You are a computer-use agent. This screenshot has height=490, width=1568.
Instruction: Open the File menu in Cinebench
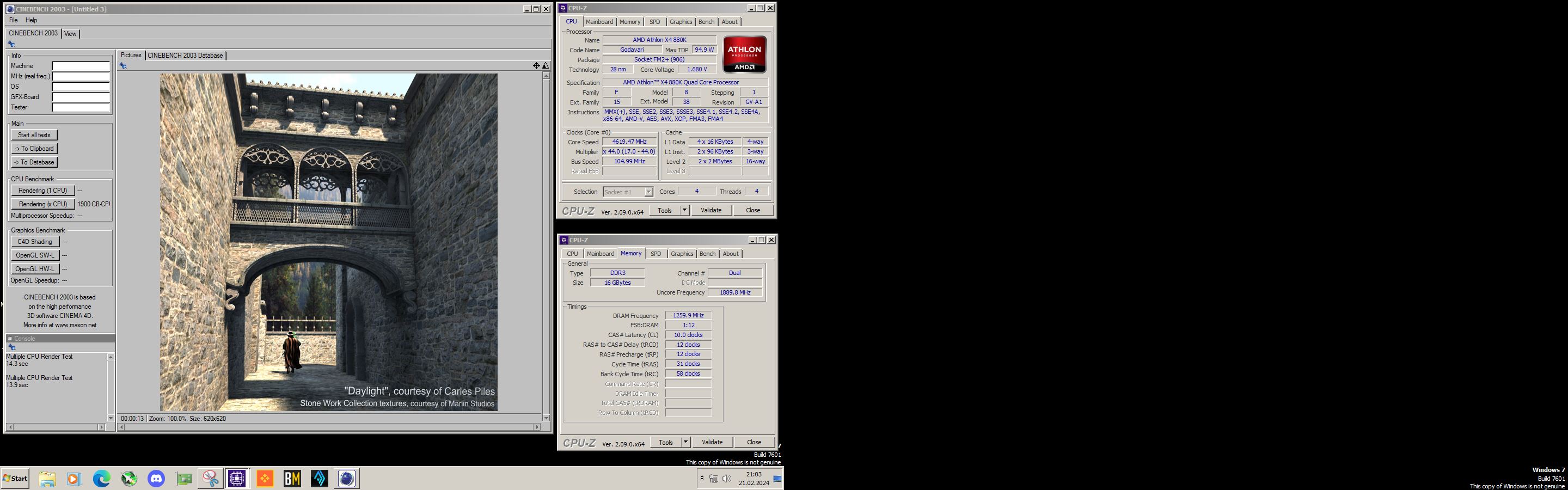coord(13,20)
